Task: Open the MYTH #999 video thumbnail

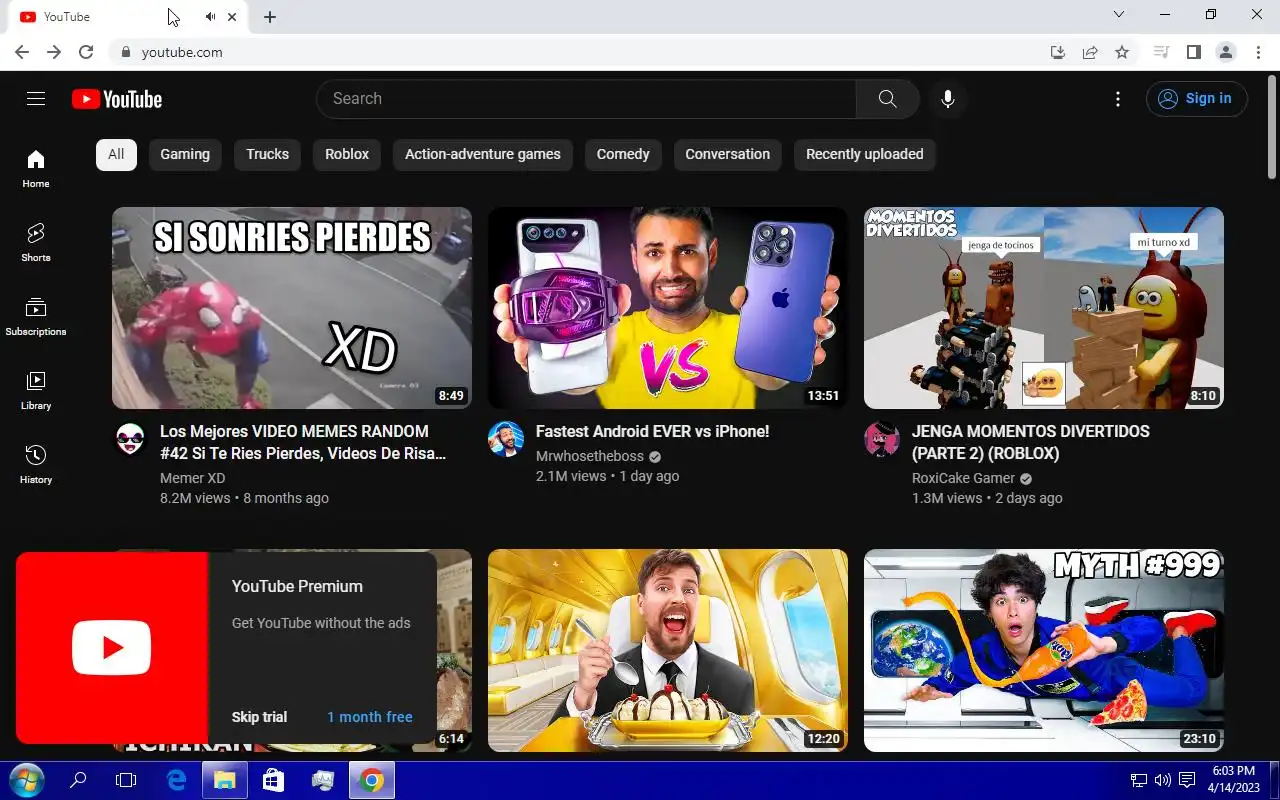Action: click(1044, 650)
